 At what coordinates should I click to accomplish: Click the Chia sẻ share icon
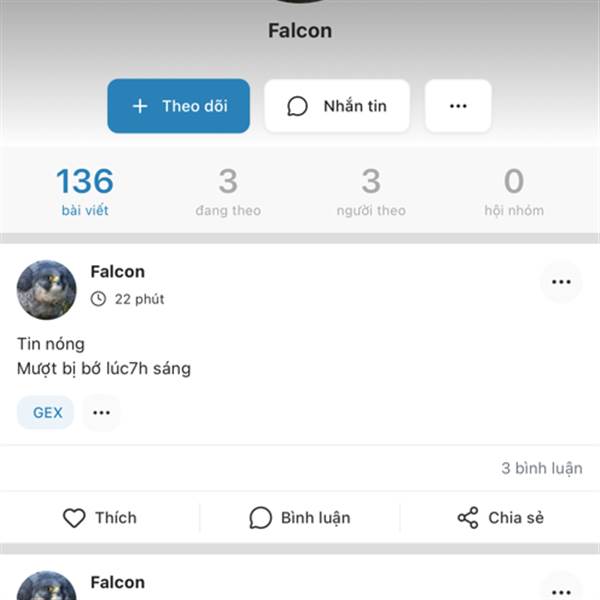(468, 518)
